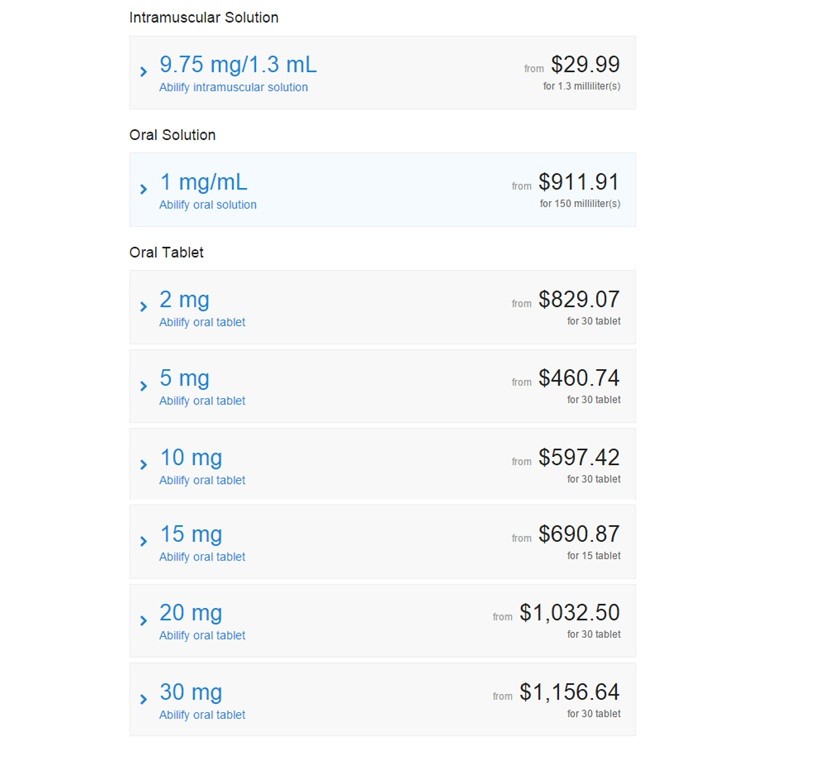Select the 5 mg dosage heading
Screen dimensions: 838x759
coord(184,378)
